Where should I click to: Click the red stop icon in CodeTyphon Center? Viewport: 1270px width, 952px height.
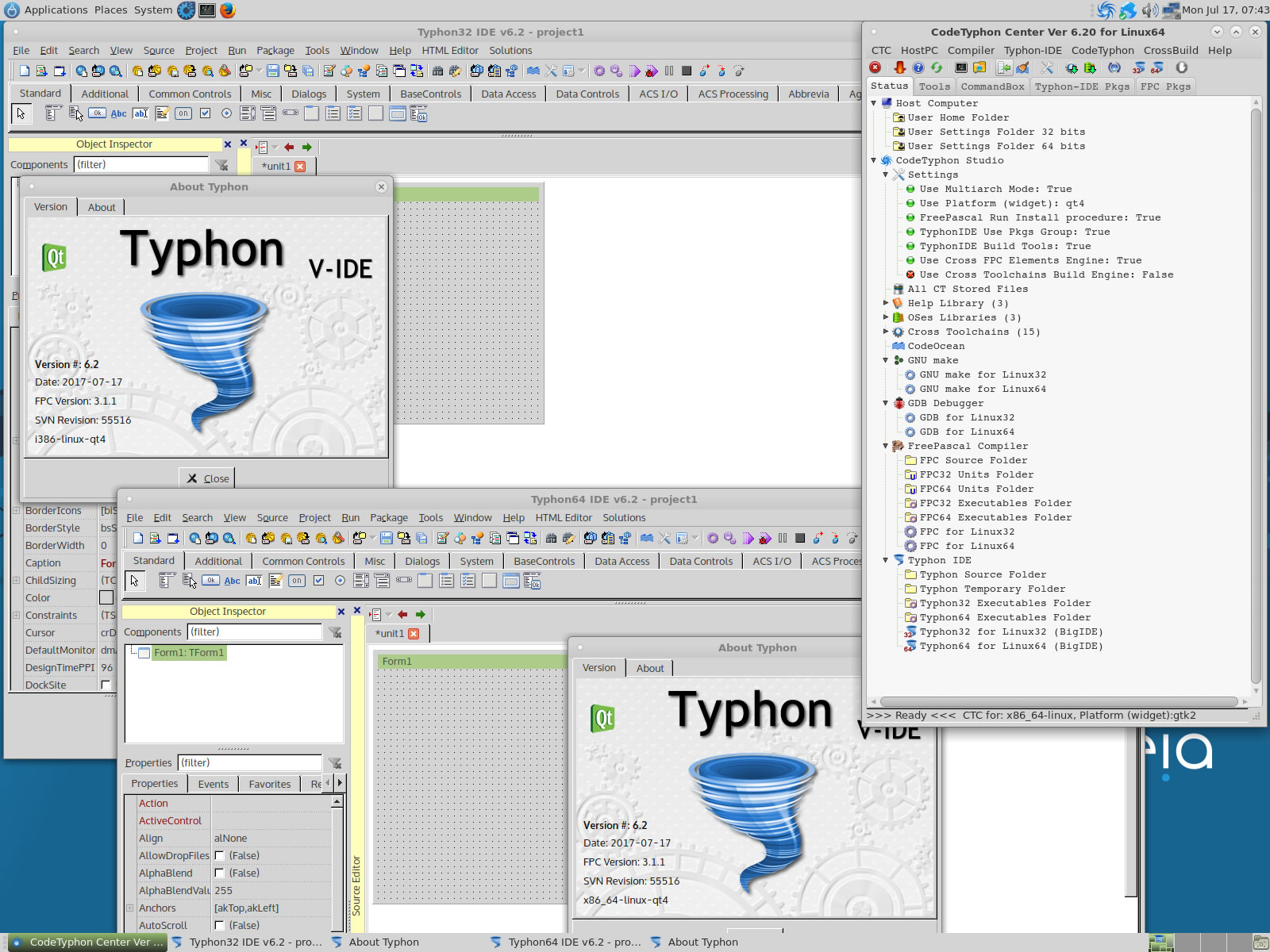click(x=876, y=68)
